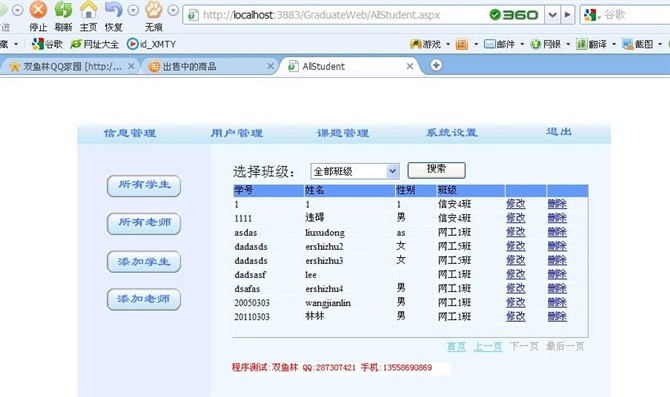Click the 所有老师 sidebar button

click(144, 223)
